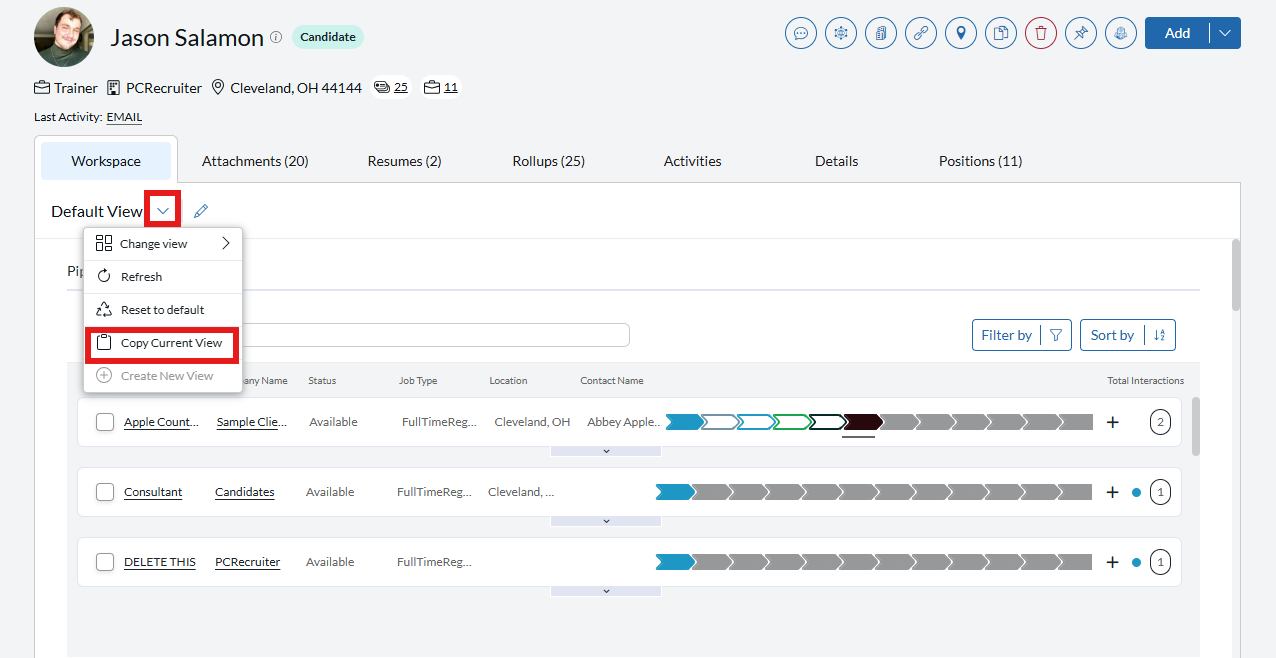The image size is (1276, 658).
Task: Open the map location pin icon
Action: coord(961,33)
